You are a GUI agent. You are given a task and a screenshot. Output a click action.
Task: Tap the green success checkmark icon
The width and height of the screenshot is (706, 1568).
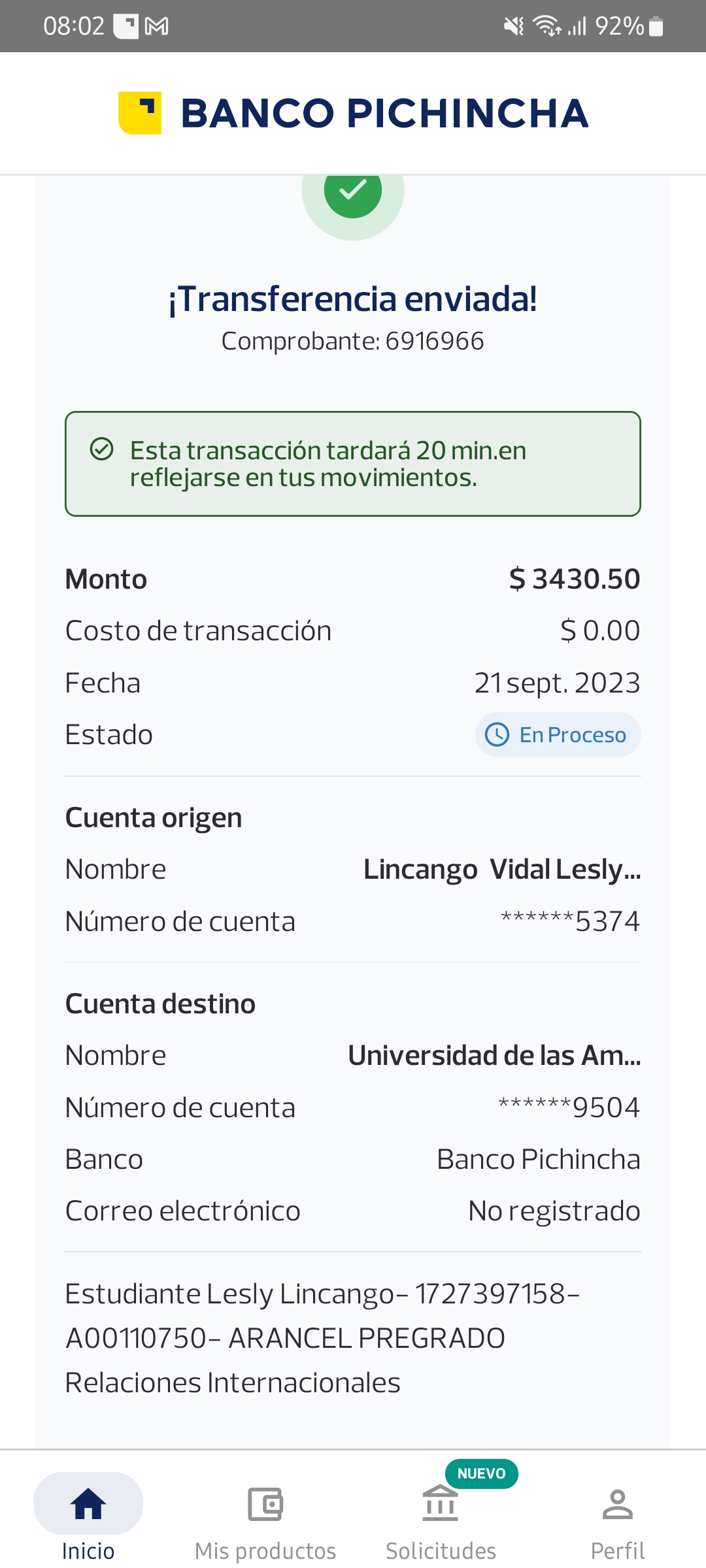tap(353, 190)
